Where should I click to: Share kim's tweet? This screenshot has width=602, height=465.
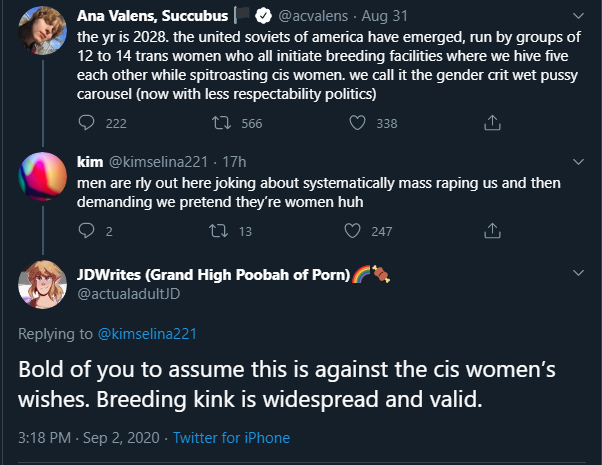[x=492, y=231]
